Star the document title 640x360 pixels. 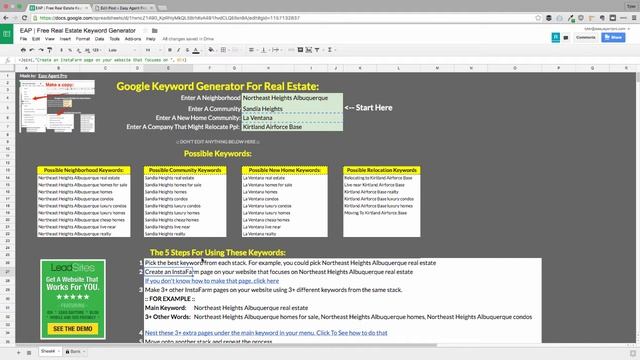145,31
